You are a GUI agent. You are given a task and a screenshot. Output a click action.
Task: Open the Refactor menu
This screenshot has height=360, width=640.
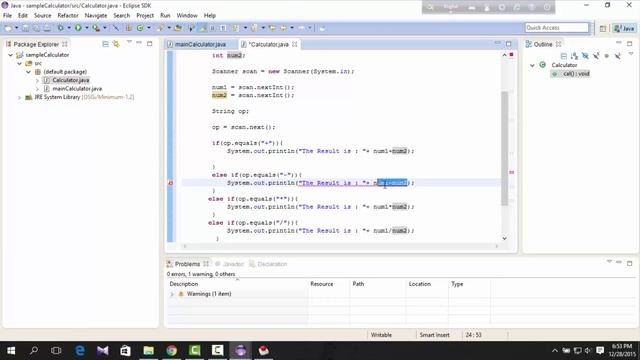coord(68,16)
